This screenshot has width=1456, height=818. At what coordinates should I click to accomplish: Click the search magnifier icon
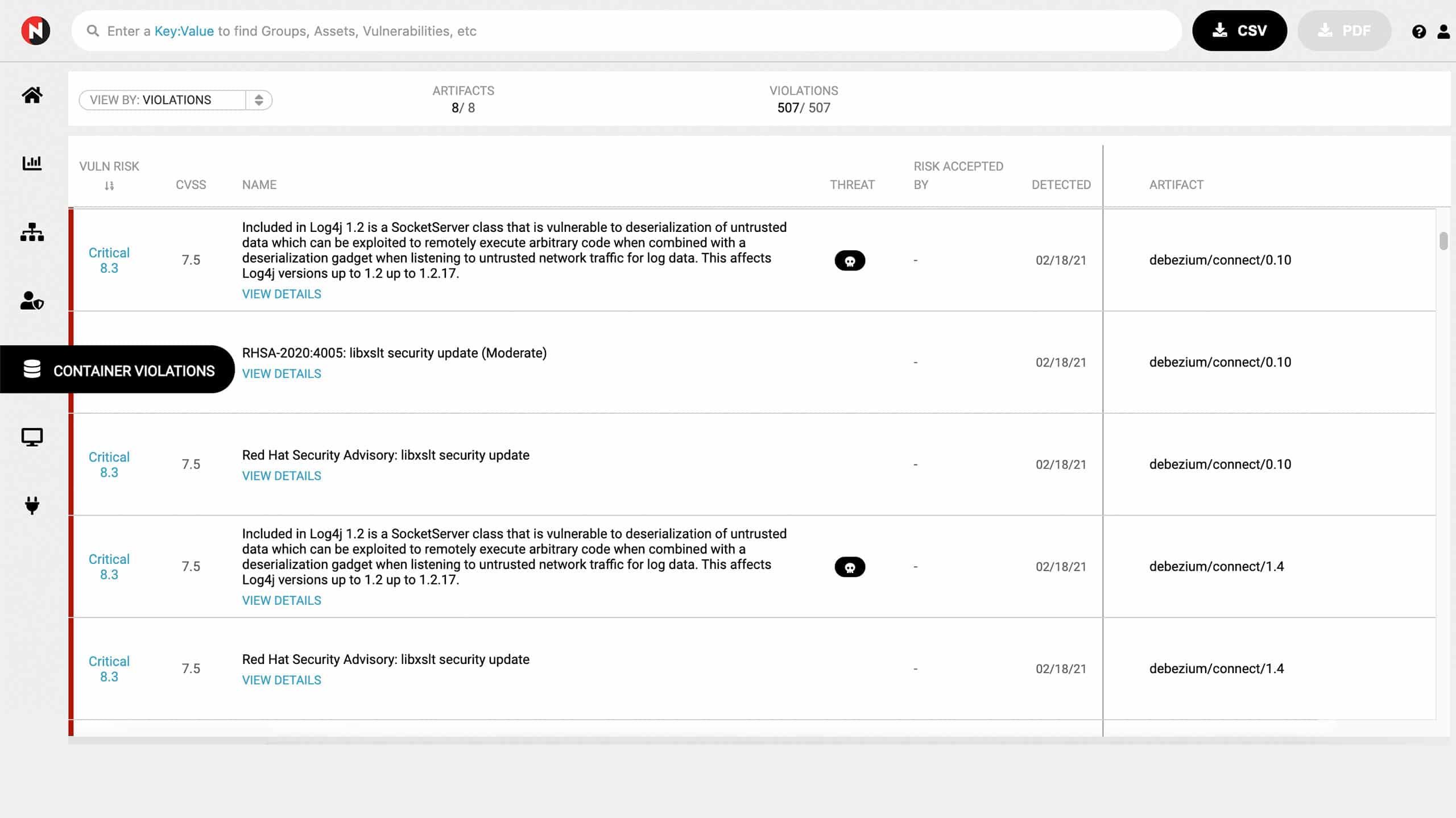(x=93, y=31)
